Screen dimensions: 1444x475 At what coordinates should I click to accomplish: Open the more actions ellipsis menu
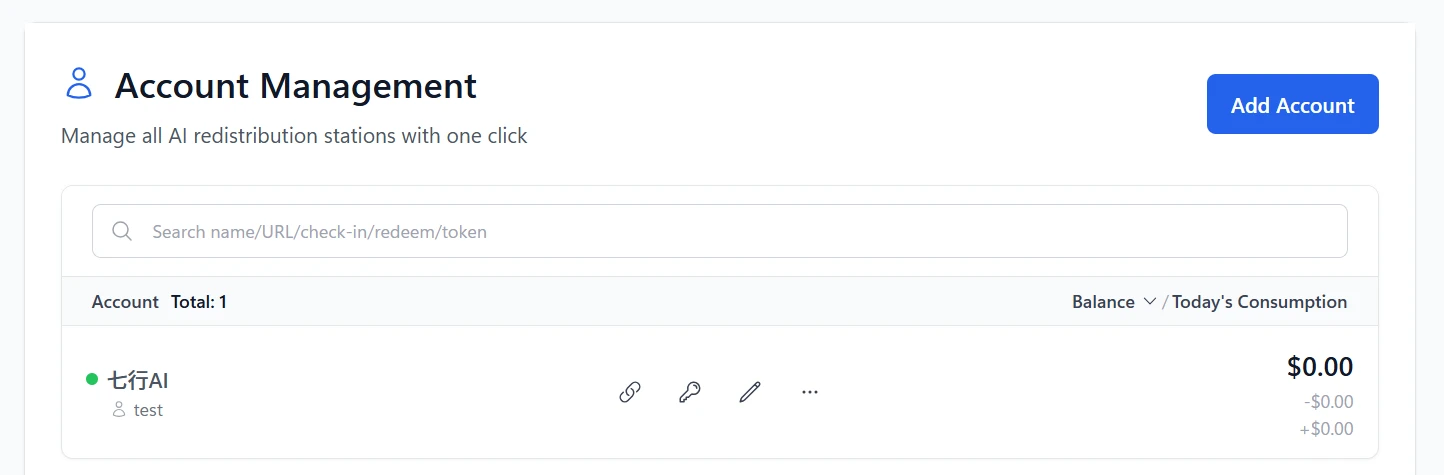point(810,392)
